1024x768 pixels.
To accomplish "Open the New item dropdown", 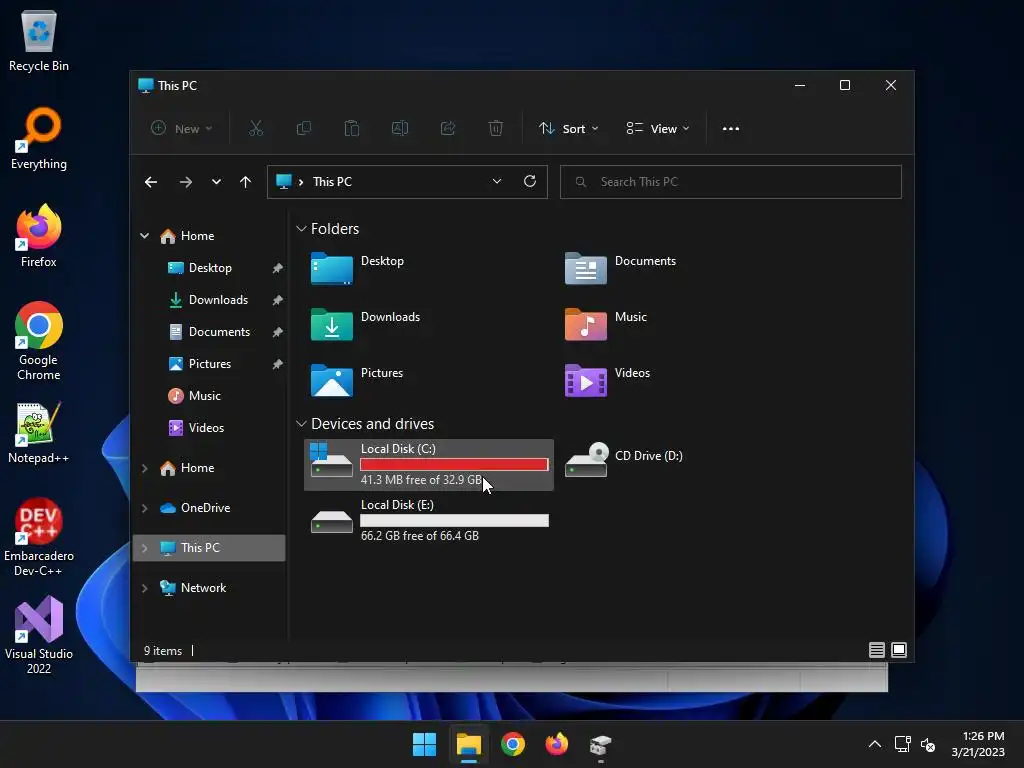I will click(x=182, y=129).
